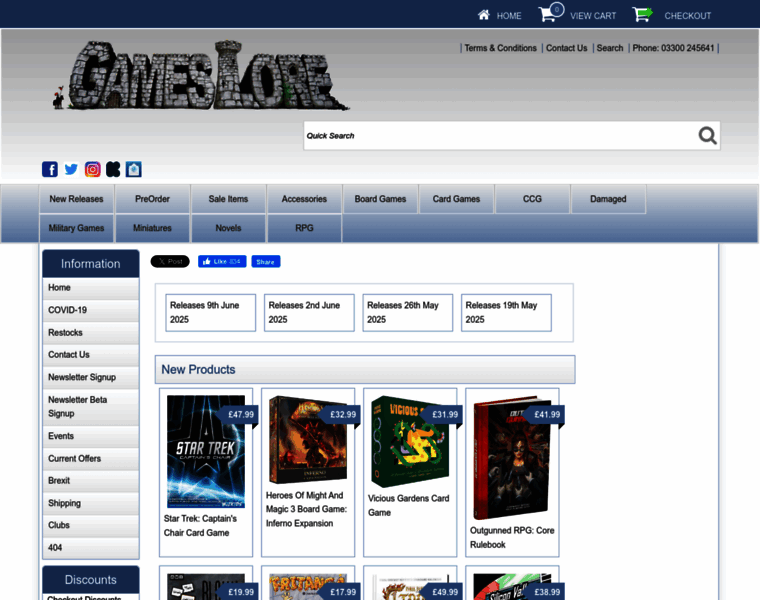Open the Damaged category

[x=608, y=199]
